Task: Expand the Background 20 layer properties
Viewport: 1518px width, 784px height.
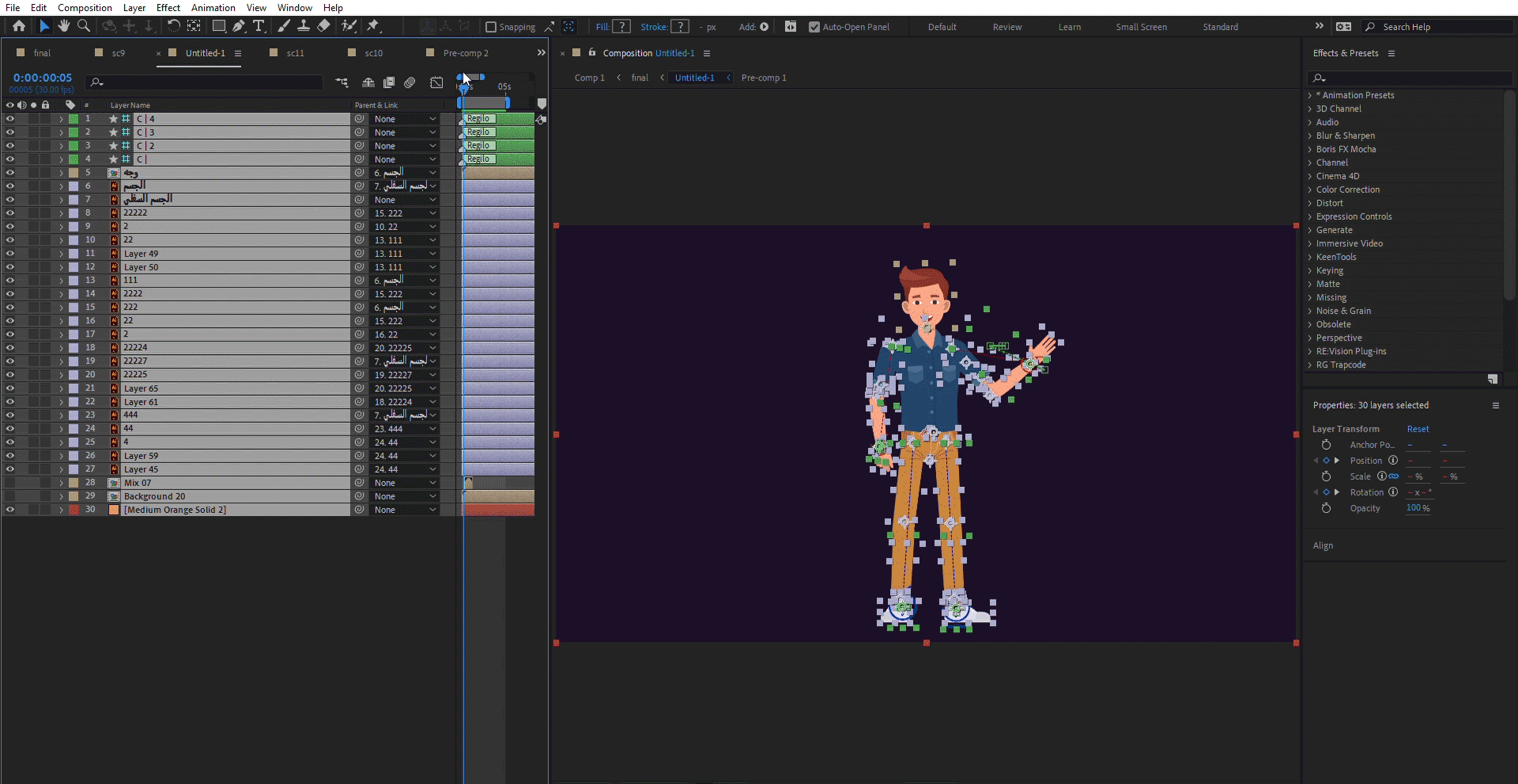Action: point(61,496)
